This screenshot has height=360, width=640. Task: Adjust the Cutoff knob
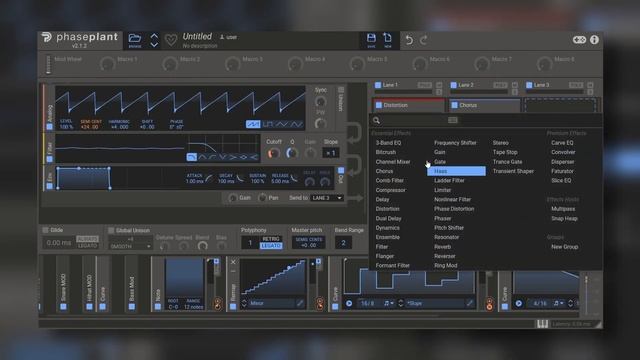pyautogui.click(x=273, y=153)
